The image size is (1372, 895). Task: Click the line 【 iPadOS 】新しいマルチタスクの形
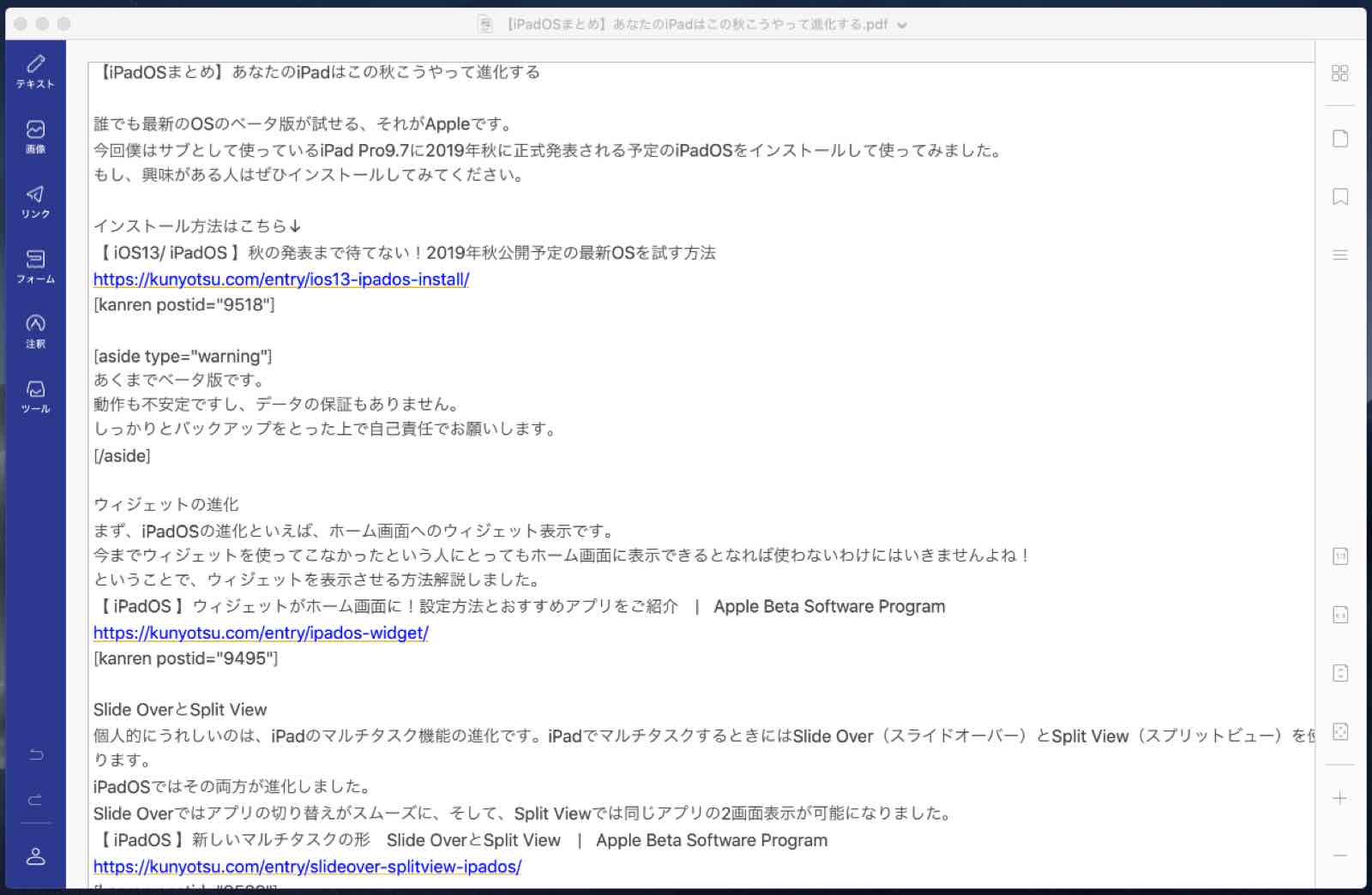pyautogui.click(x=460, y=840)
